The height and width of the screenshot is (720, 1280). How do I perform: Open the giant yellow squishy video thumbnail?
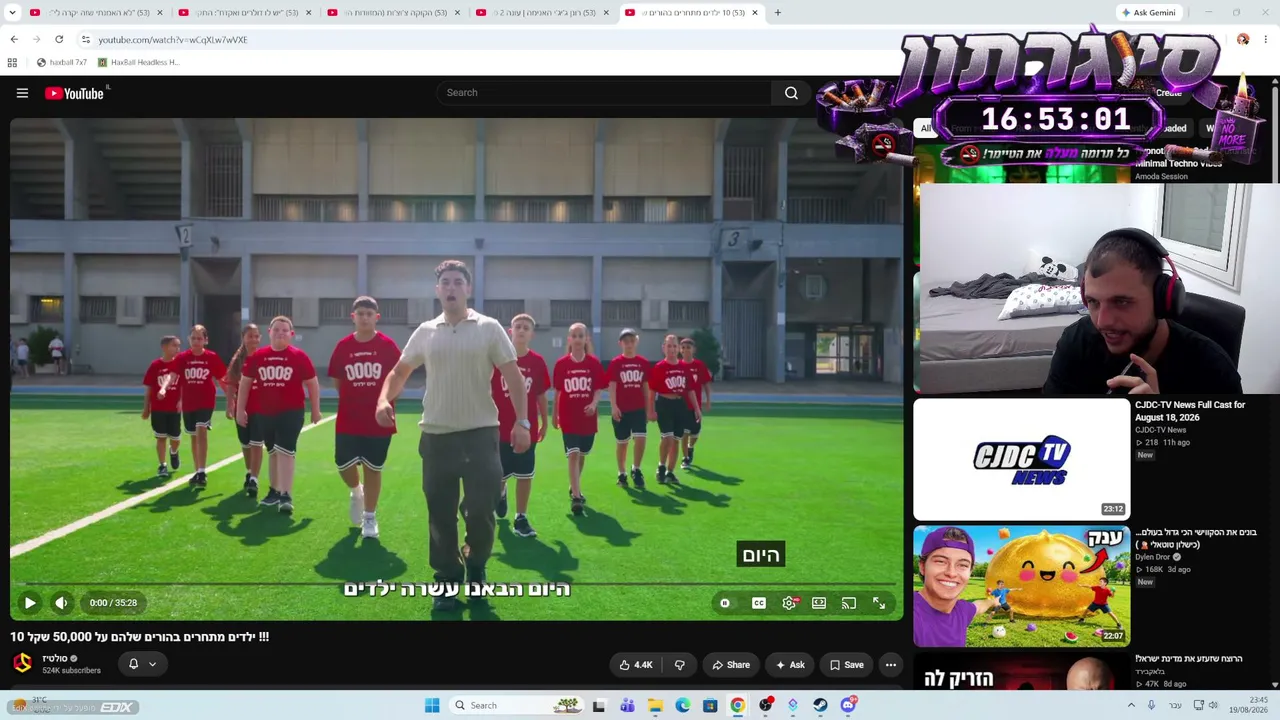[1021, 587]
